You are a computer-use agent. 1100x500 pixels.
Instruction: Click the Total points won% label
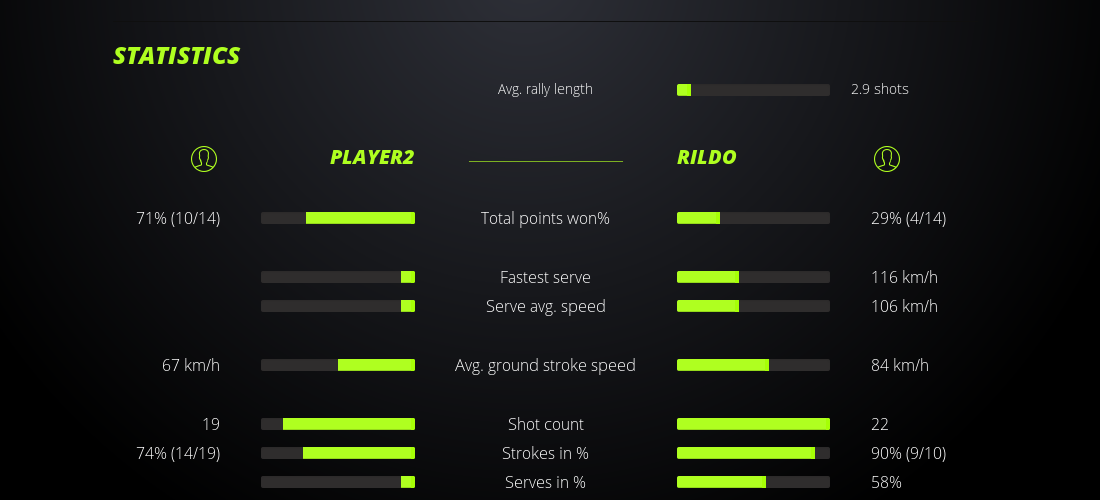coord(545,218)
